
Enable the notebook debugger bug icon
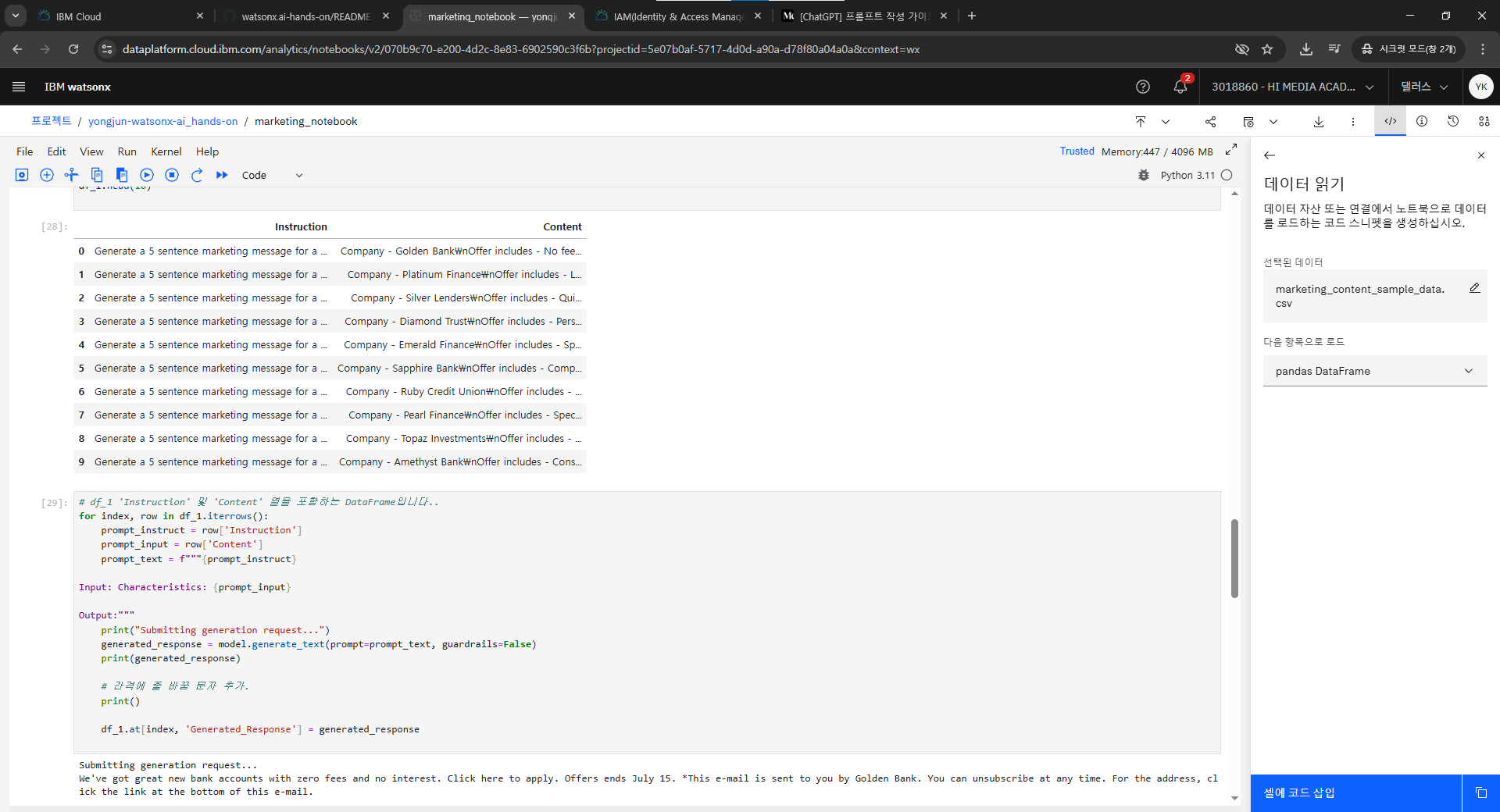coord(1144,175)
